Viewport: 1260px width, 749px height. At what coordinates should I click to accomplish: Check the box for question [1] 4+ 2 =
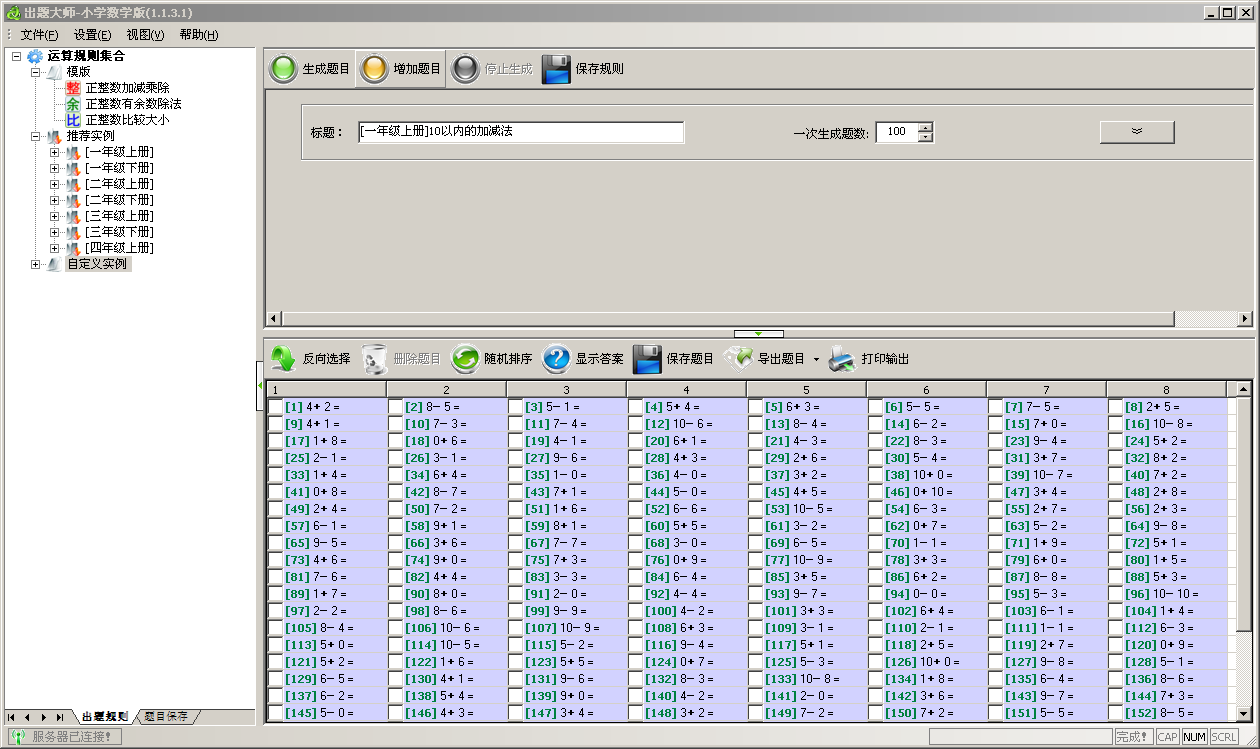pyautogui.click(x=276, y=407)
